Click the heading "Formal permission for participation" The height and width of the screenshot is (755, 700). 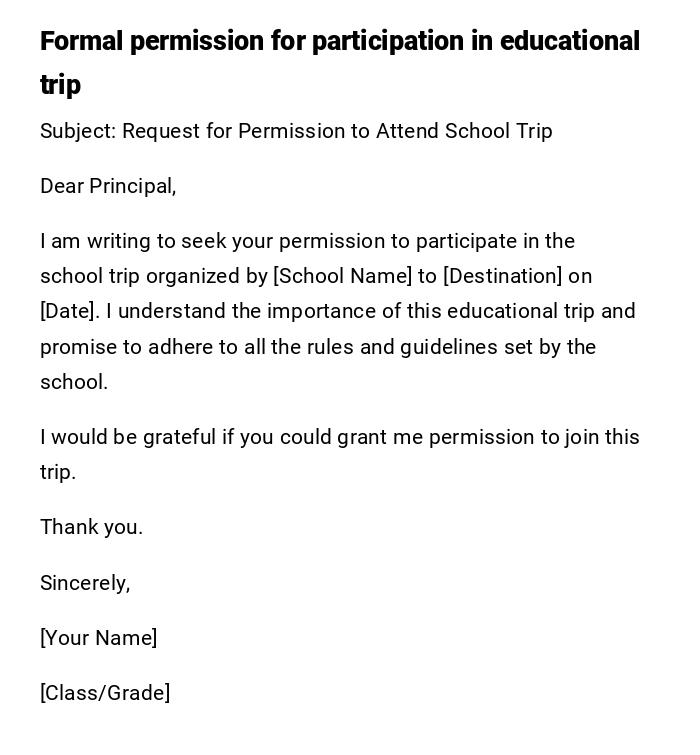pyautogui.click(x=250, y=42)
